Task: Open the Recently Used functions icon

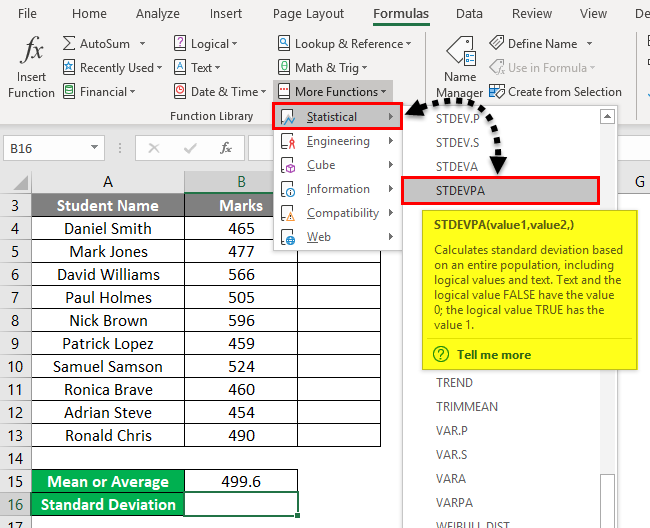Action: (x=69, y=68)
